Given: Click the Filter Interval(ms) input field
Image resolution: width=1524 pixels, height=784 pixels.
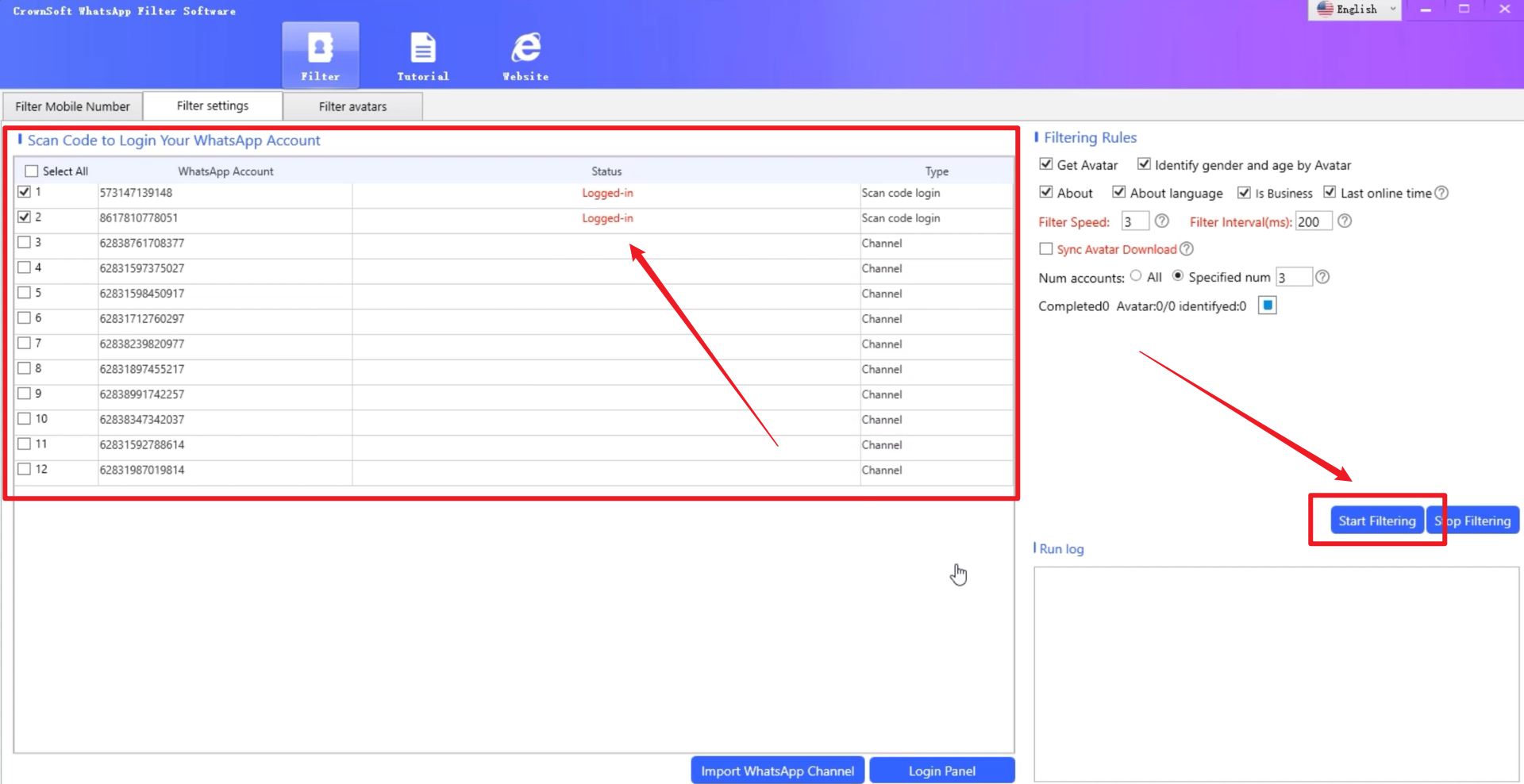Looking at the screenshot, I should click(1314, 221).
